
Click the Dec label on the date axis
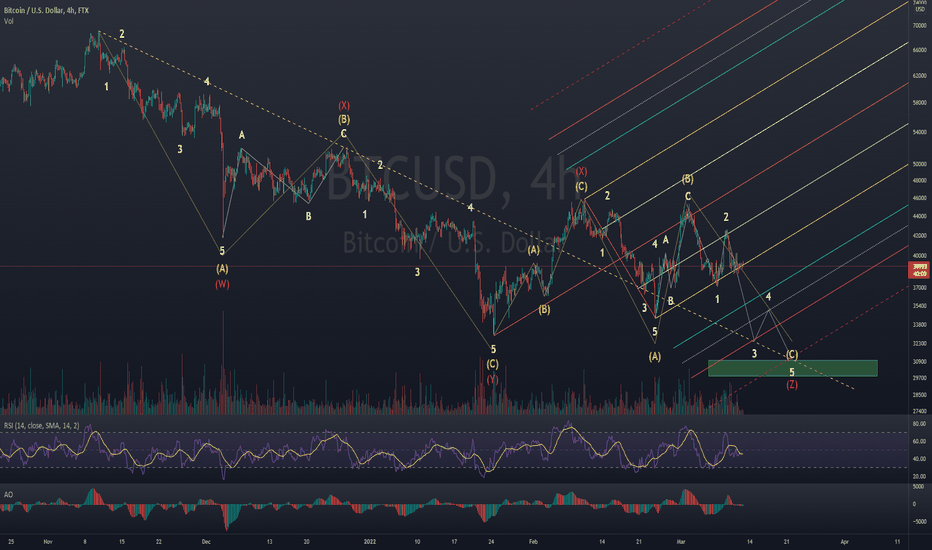click(206, 542)
